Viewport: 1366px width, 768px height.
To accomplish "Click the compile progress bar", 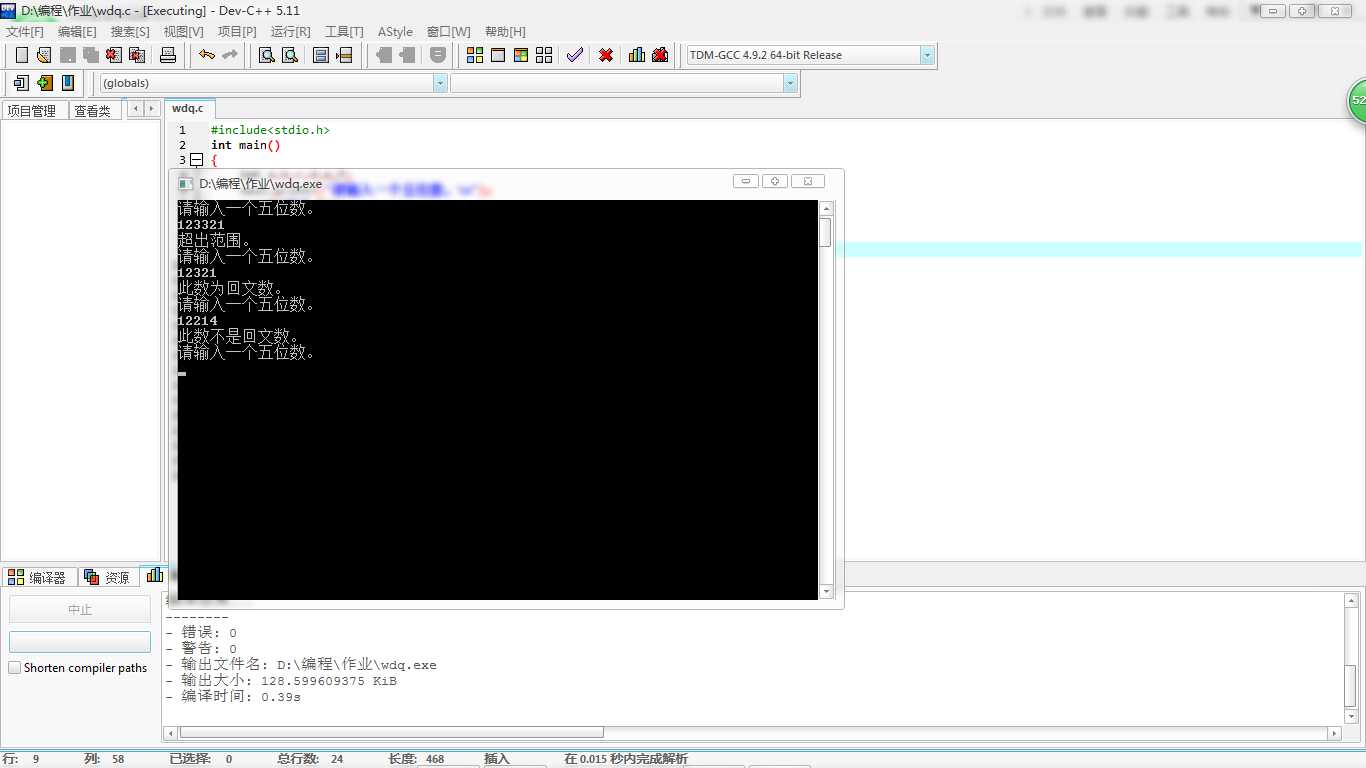I will [x=80, y=642].
